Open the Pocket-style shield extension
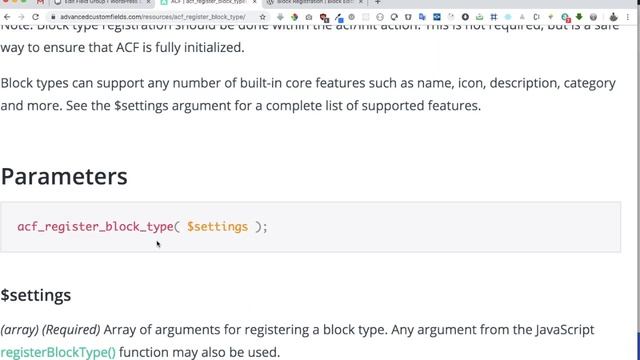The width and height of the screenshot is (640, 360). coord(408,17)
